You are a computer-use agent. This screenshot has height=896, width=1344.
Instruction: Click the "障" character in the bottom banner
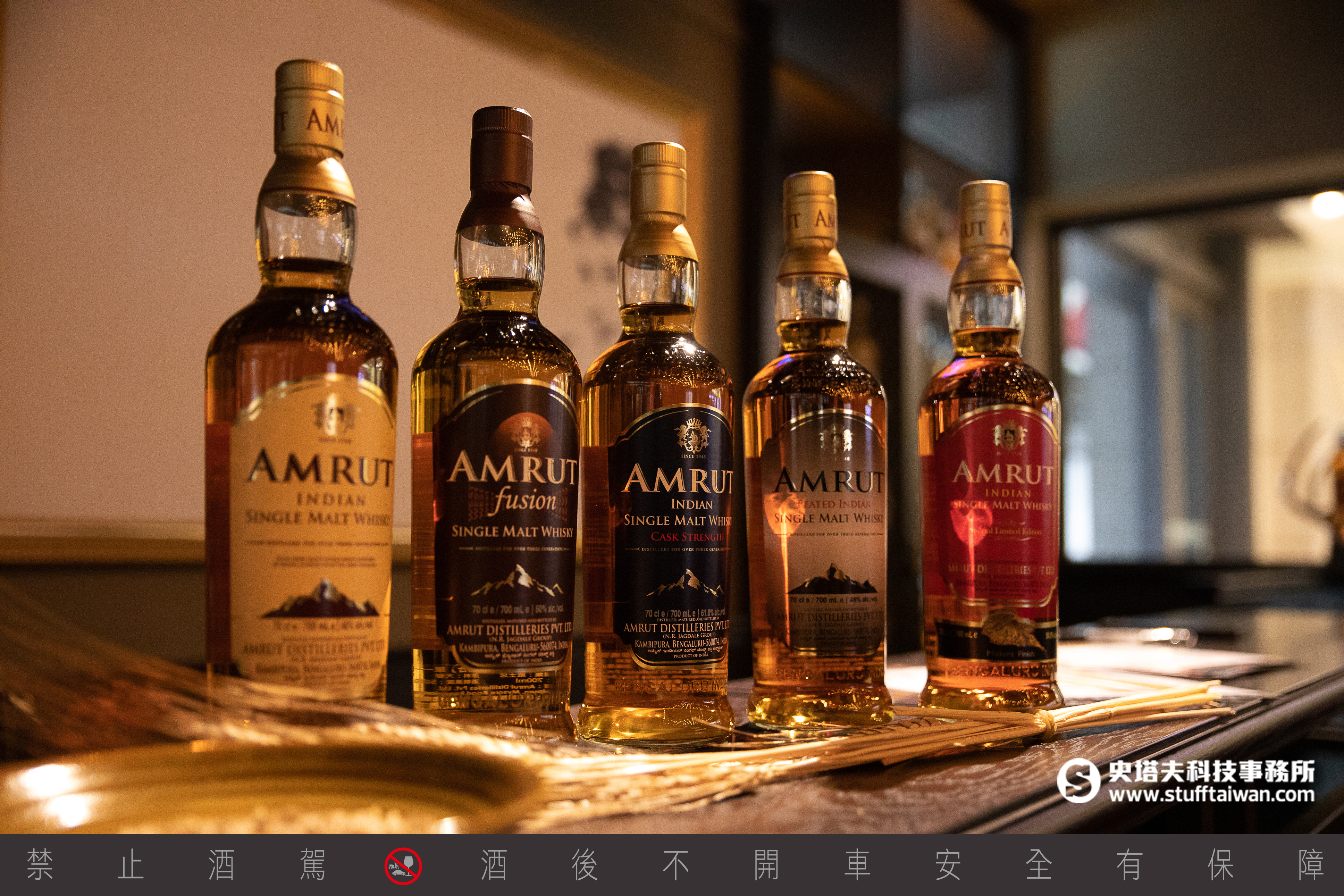(1311, 865)
